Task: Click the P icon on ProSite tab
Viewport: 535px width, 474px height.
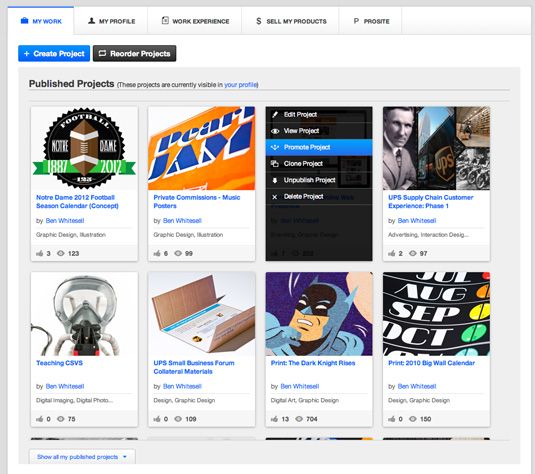Action: [x=356, y=21]
